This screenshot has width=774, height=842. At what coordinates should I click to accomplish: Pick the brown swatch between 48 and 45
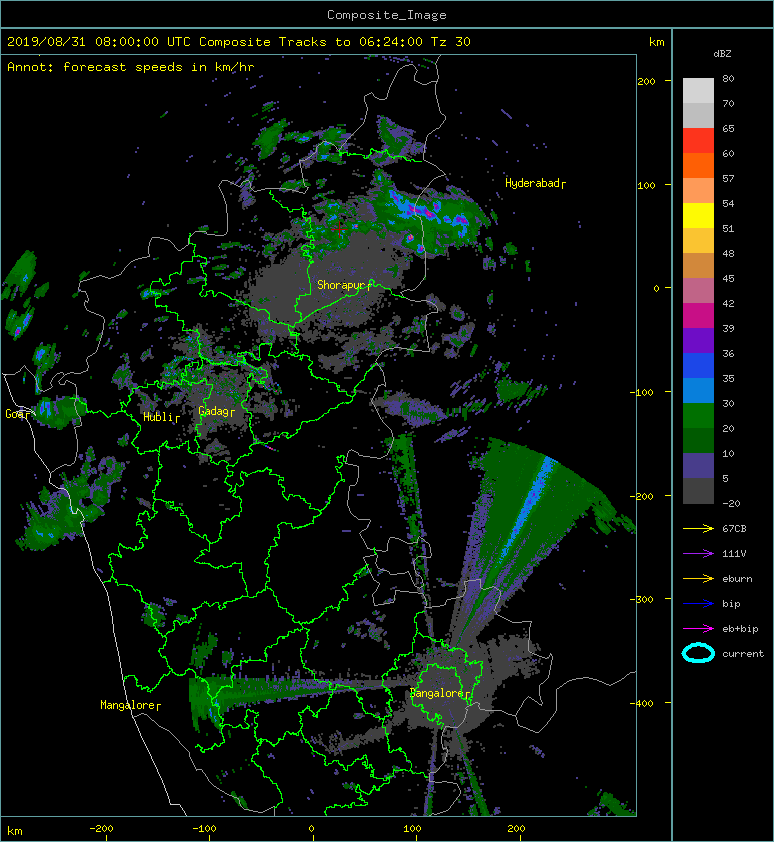coord(698,266)
